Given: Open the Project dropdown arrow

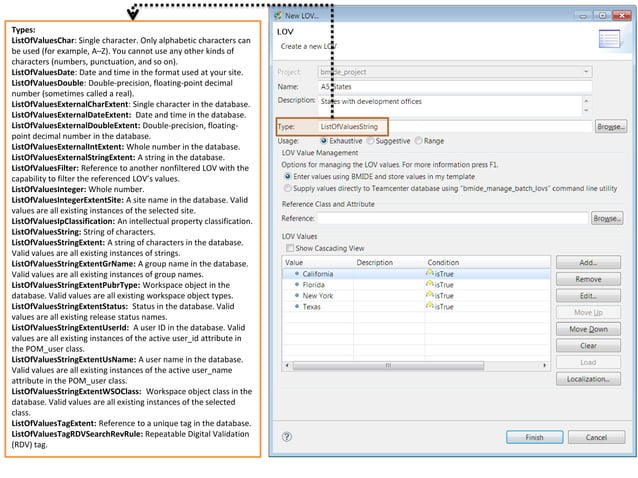Looking at the screenshot, I should (586, 72).
